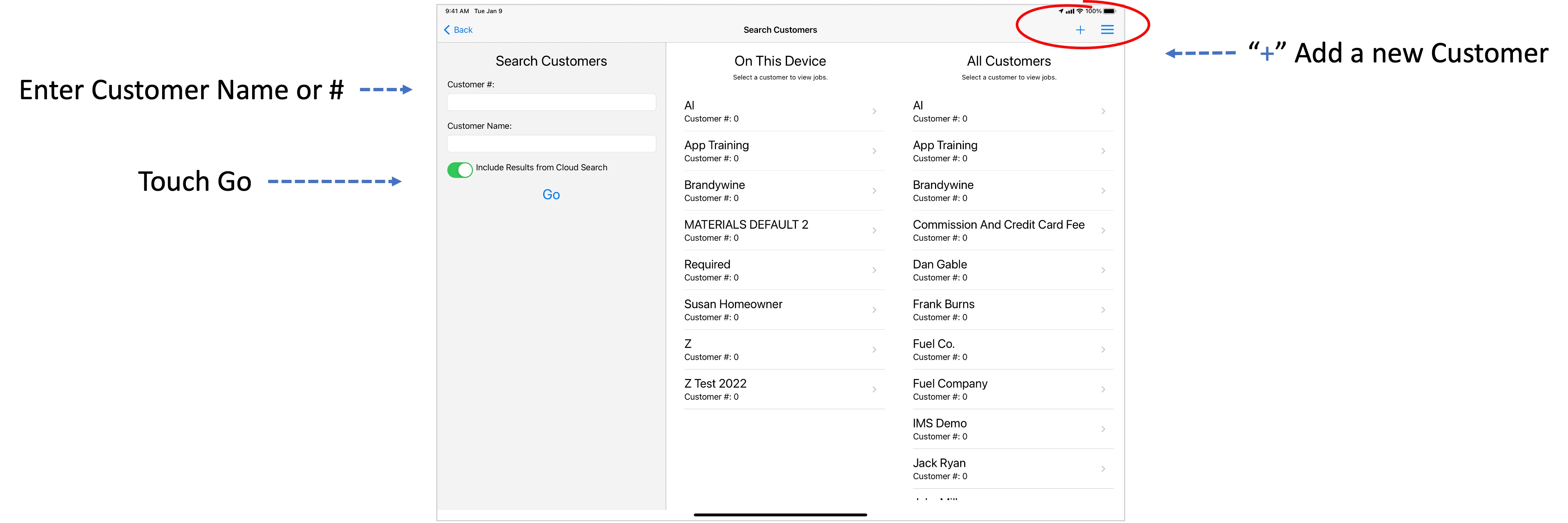
Task: Tap the location arrow status icon
Action: click(x=1061, y=11)
